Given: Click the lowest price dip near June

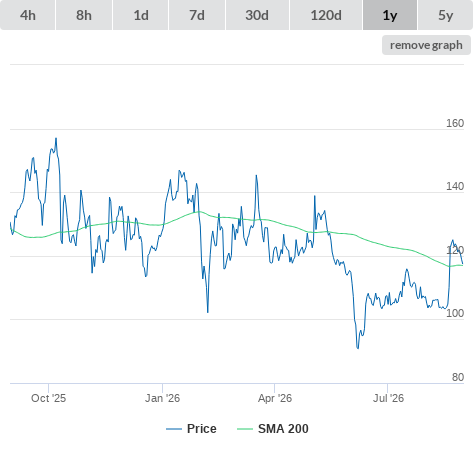Looking at the screenshot, I should (358, 348).
